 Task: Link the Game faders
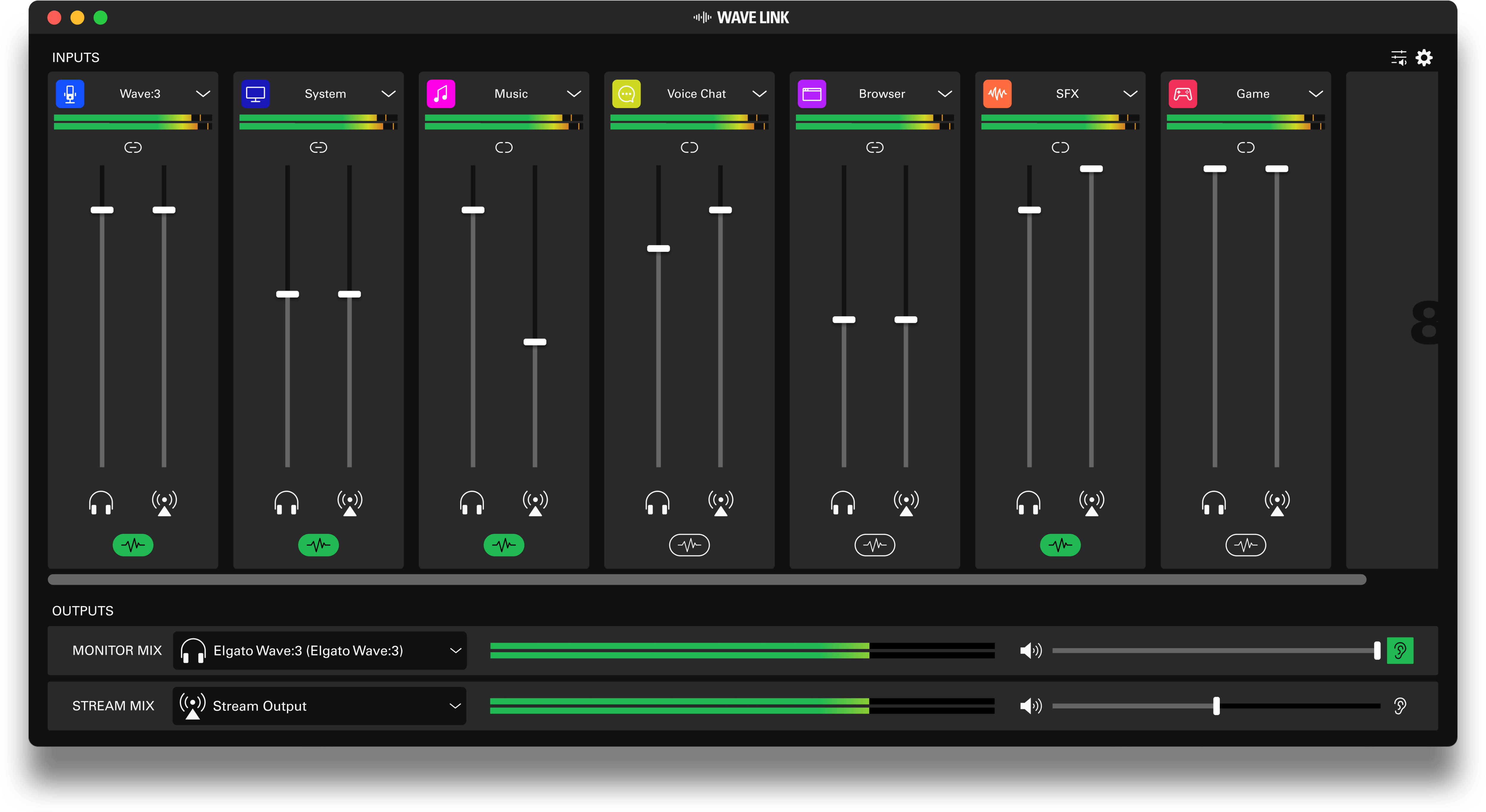point(1246,148)
